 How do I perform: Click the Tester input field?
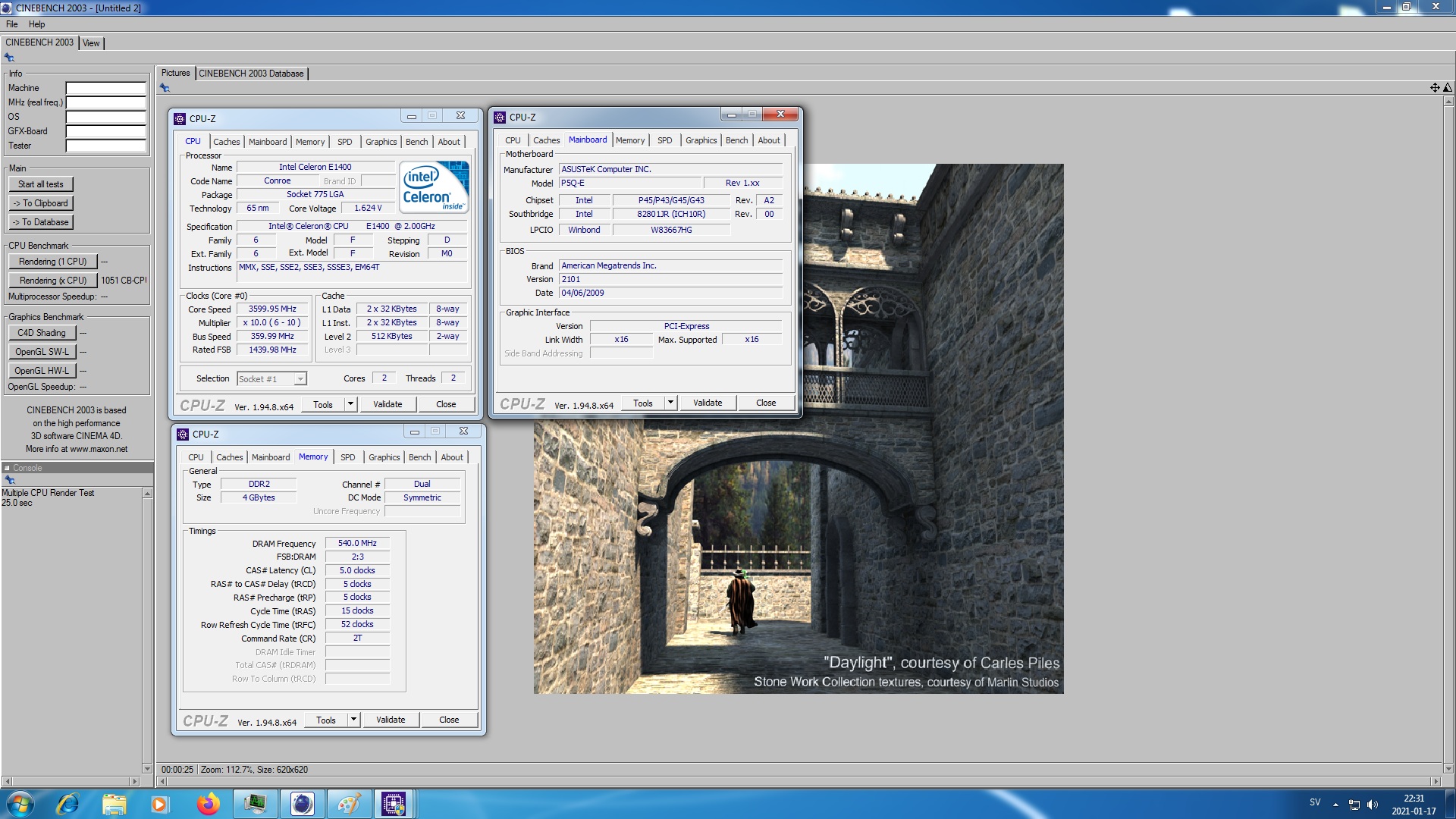(105, 146)
